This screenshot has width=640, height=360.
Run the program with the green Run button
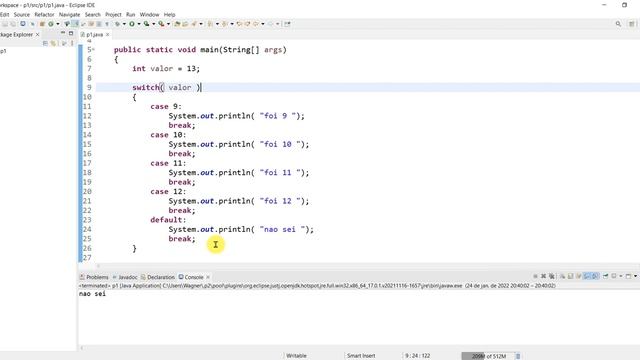(x=132, y=24)
